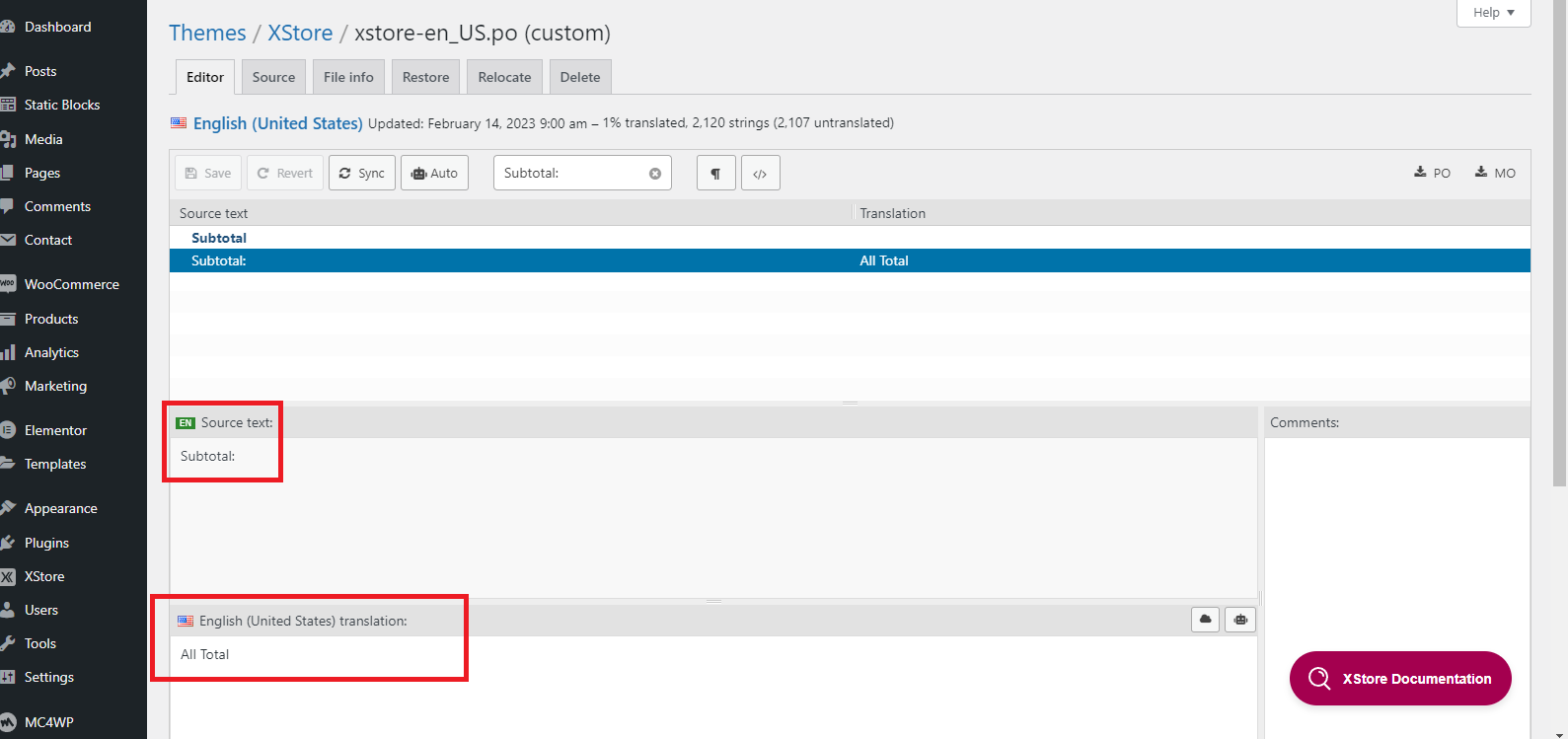Switch to the Source tab
Image resolution: width=1568 pixels, height=739 pixels.
273,77
